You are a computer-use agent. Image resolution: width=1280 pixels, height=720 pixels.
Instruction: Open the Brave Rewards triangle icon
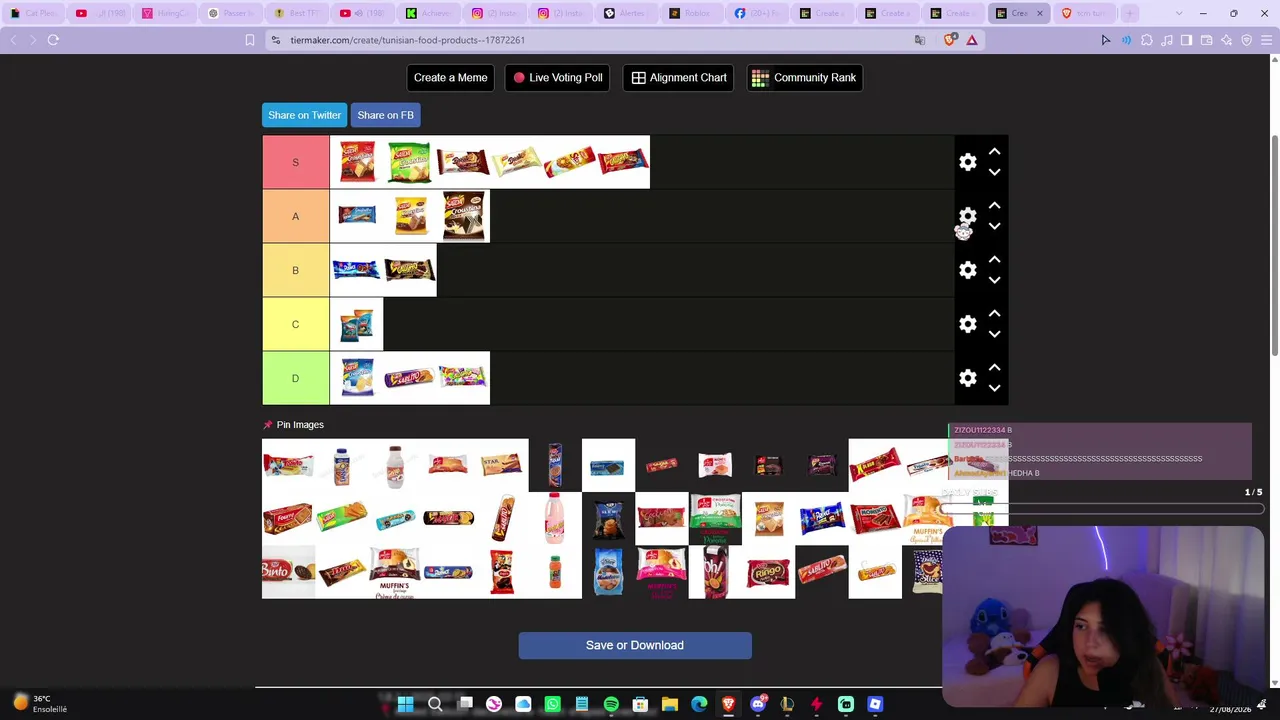pos(971,40)
